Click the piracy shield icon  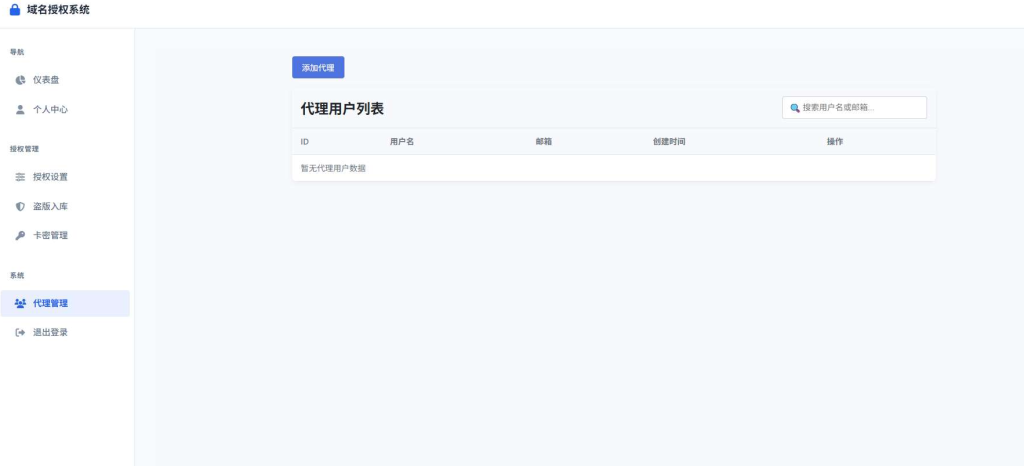tap(20, 206)
